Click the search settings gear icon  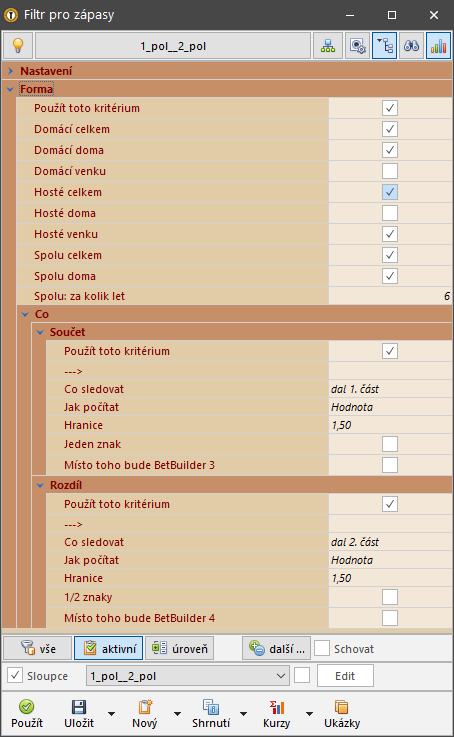point(358,46)
